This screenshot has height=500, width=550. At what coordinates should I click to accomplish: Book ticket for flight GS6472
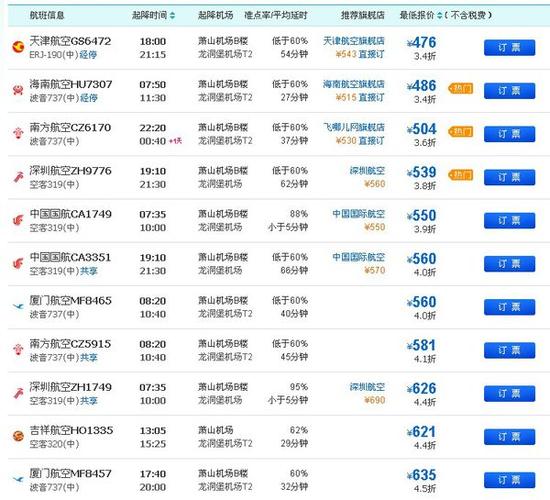[x=509, y=47]
